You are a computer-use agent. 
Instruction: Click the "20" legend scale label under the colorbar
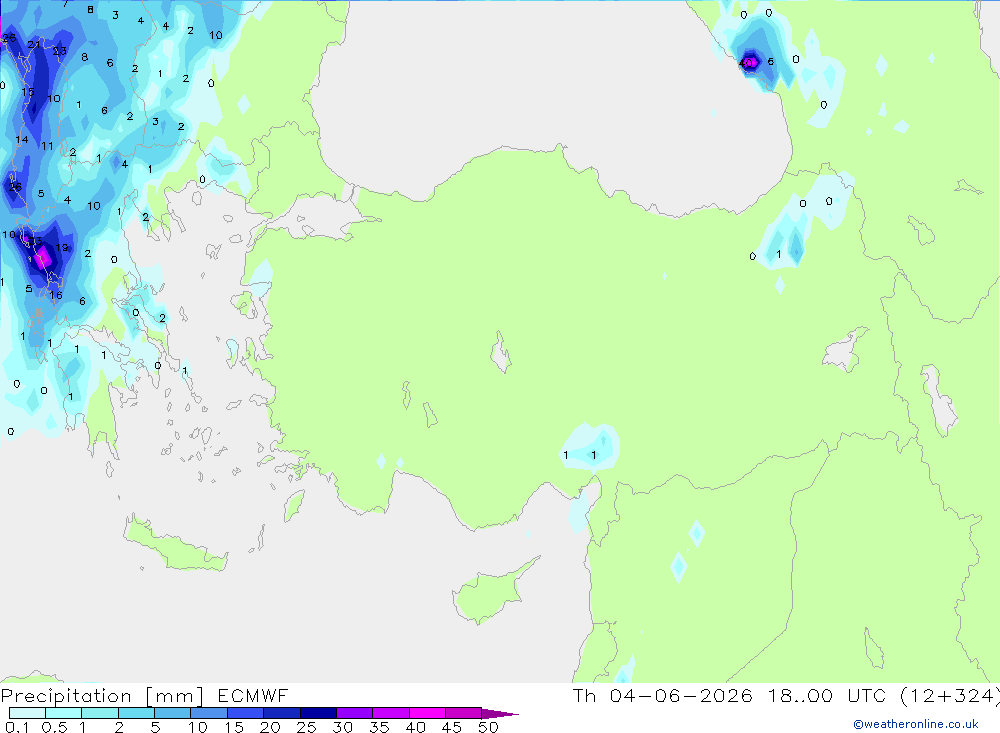pyautogui.click(x=270, y=727)
